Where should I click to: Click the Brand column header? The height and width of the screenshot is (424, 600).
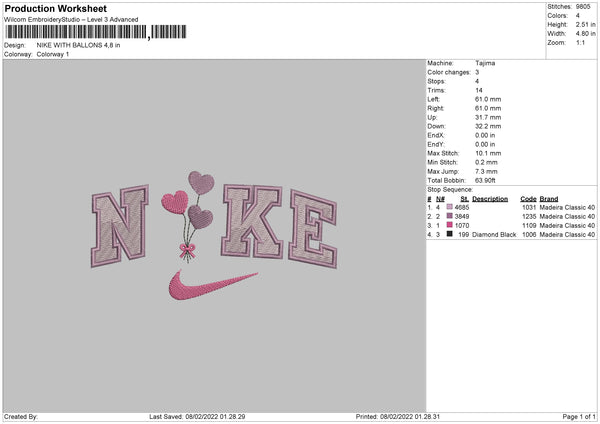pos(549,198)
